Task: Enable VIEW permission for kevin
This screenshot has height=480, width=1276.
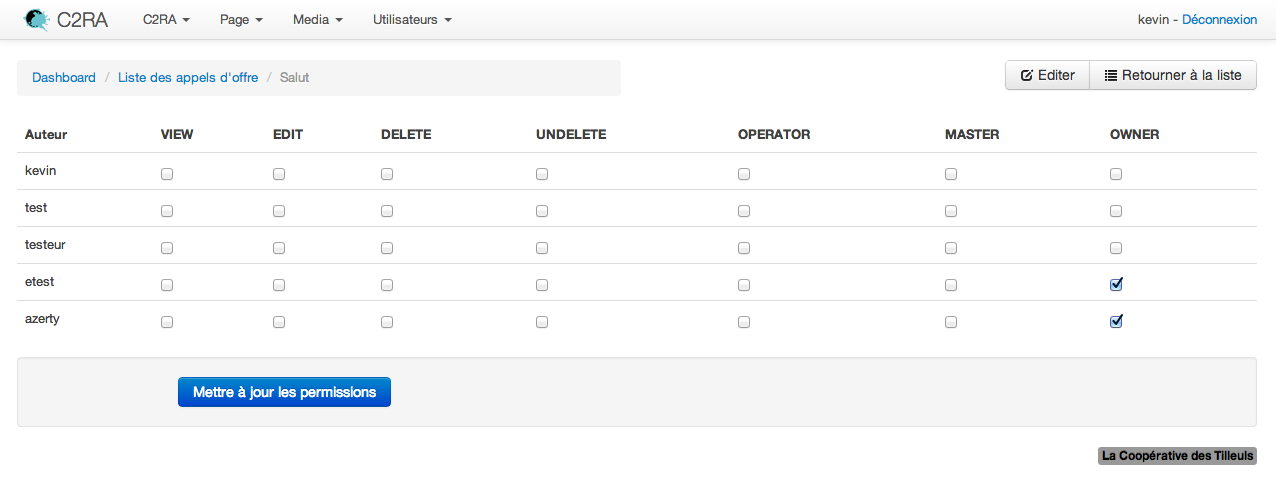Action: click(167, 174)
